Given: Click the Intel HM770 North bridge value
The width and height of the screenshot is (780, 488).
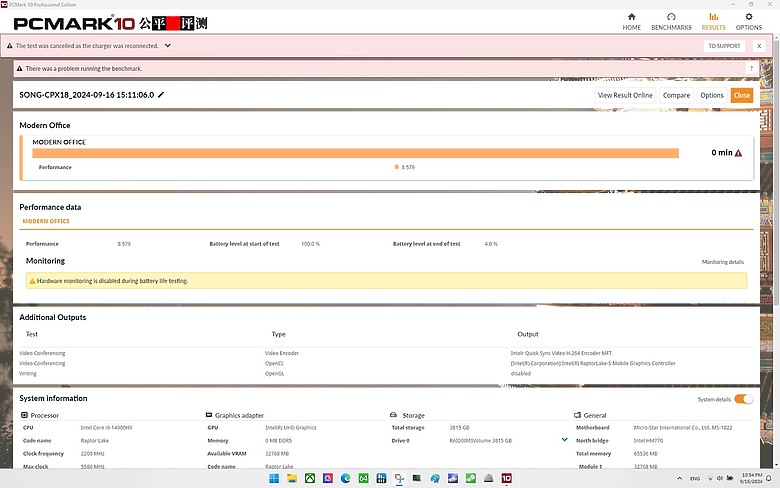Looking at the screenshot, I should pos(648,441).
